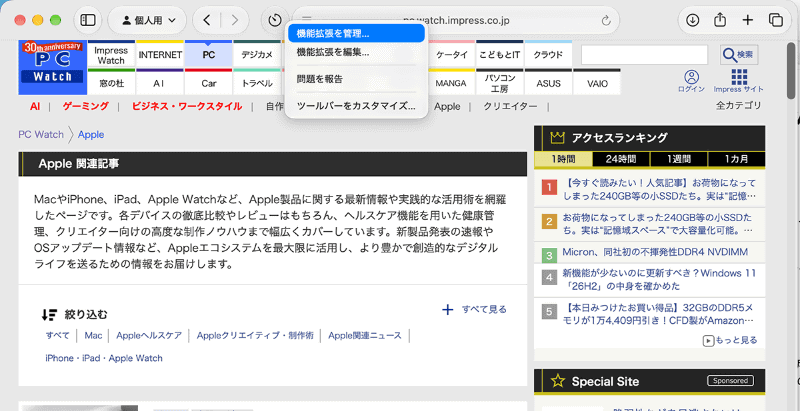Open the MANGA nav tab
The width and height of the screenshot is (800, 411).
click(452, 83)
